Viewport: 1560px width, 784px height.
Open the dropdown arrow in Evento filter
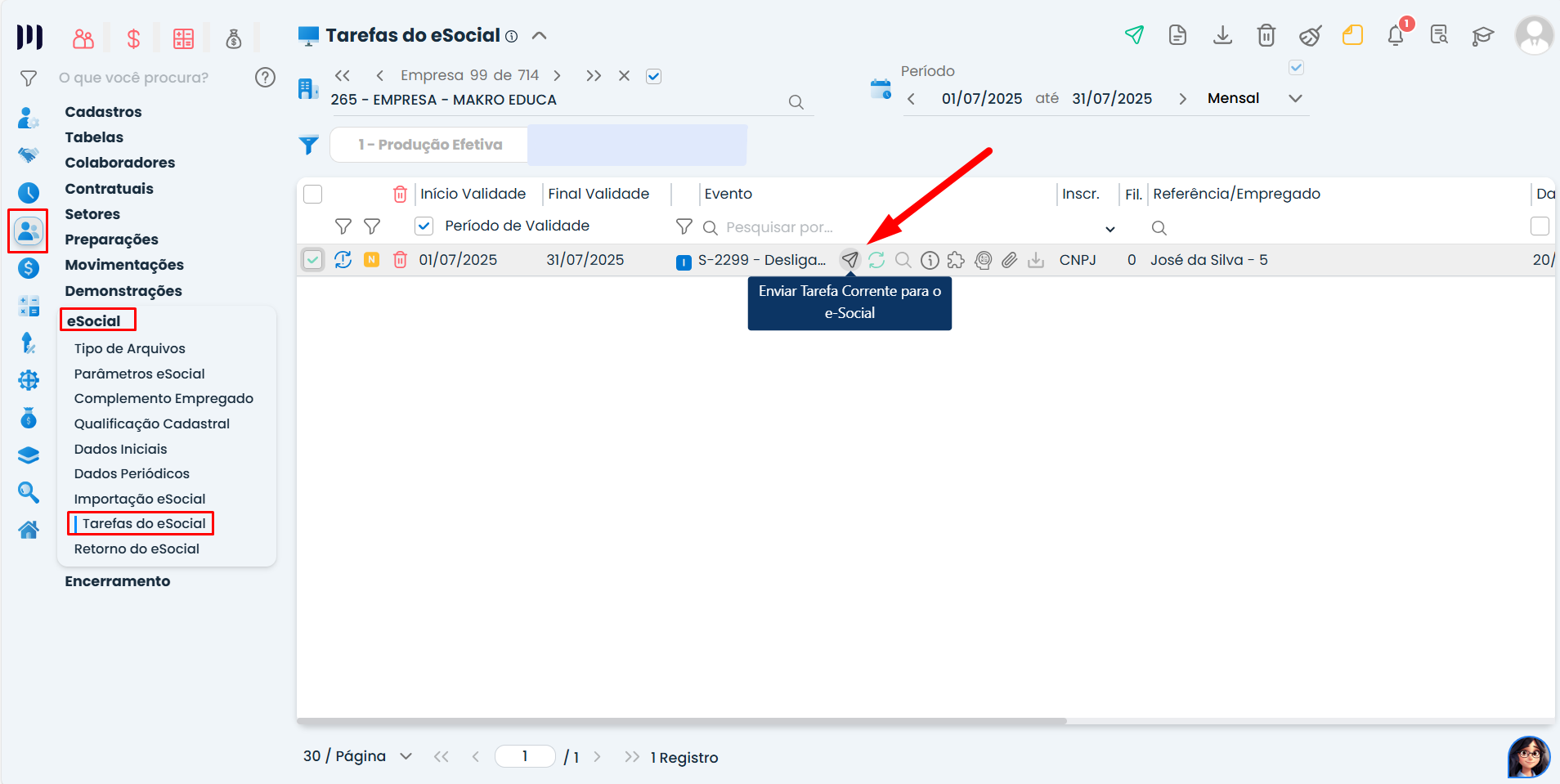[1109, 229]
